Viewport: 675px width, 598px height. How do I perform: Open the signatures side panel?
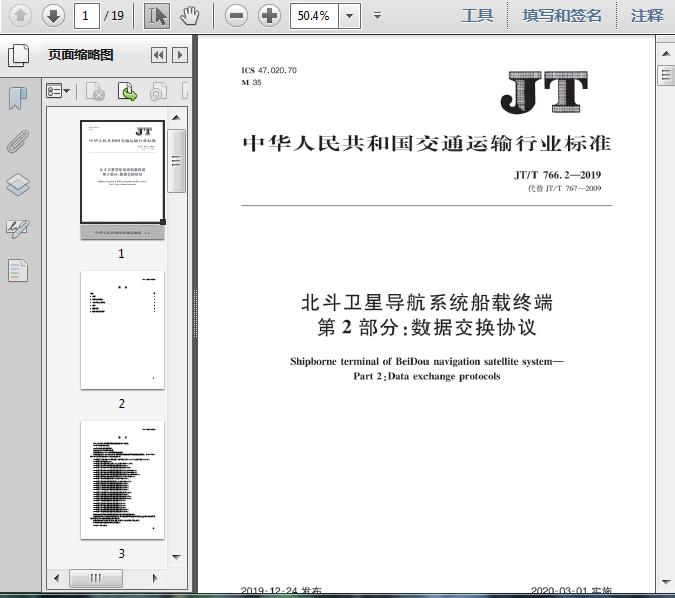point(18,228)
